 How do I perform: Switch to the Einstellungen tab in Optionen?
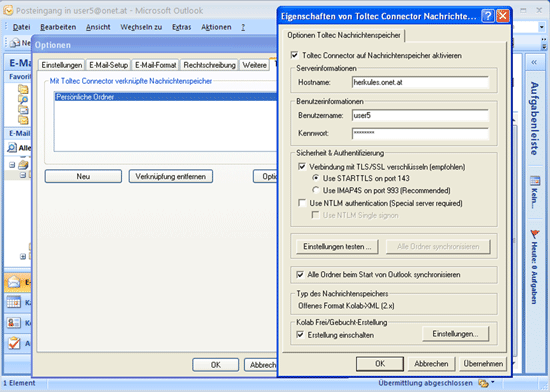tap(61, 65)
